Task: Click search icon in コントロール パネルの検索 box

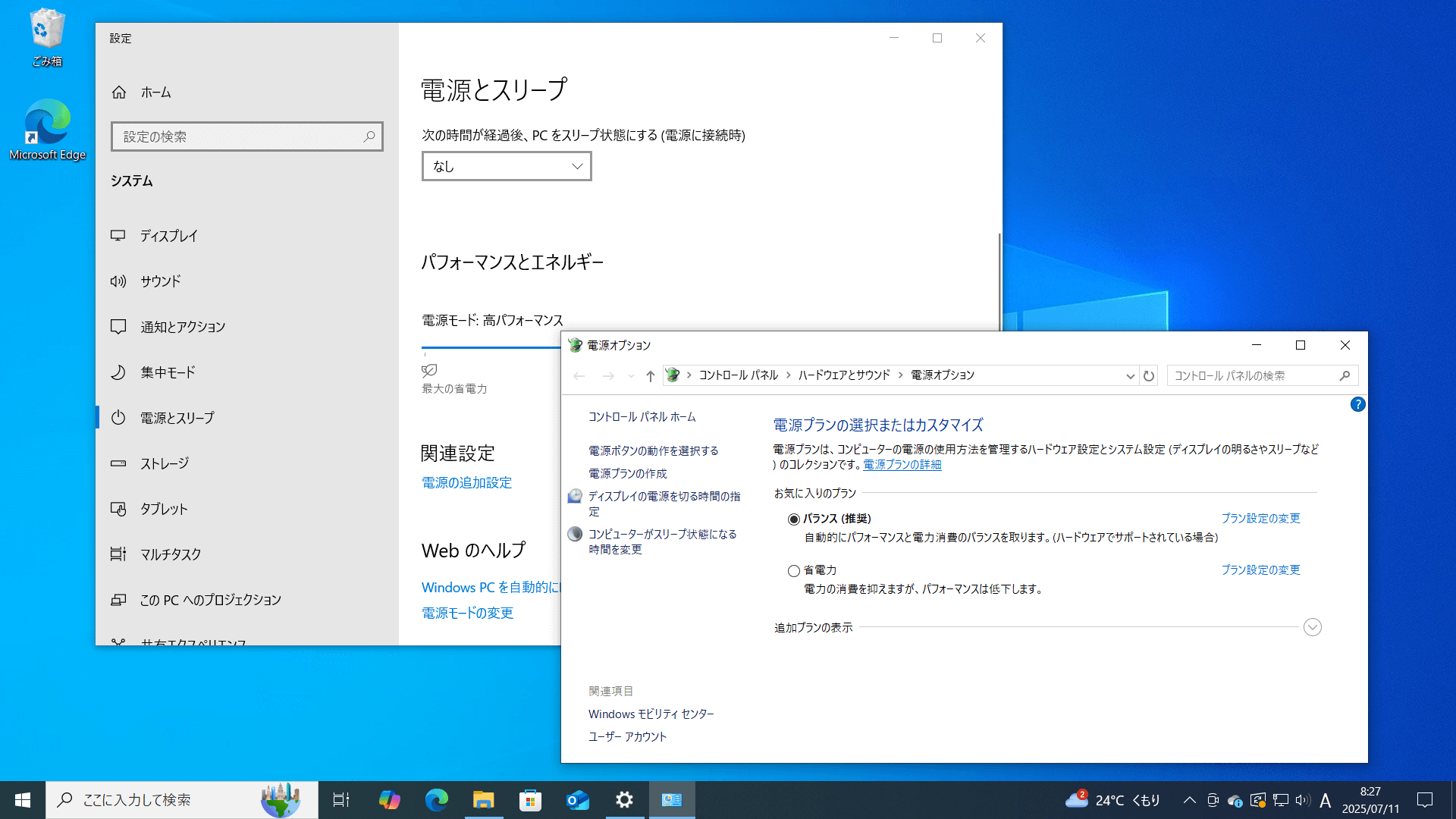Action: [x=1345, y=376]
